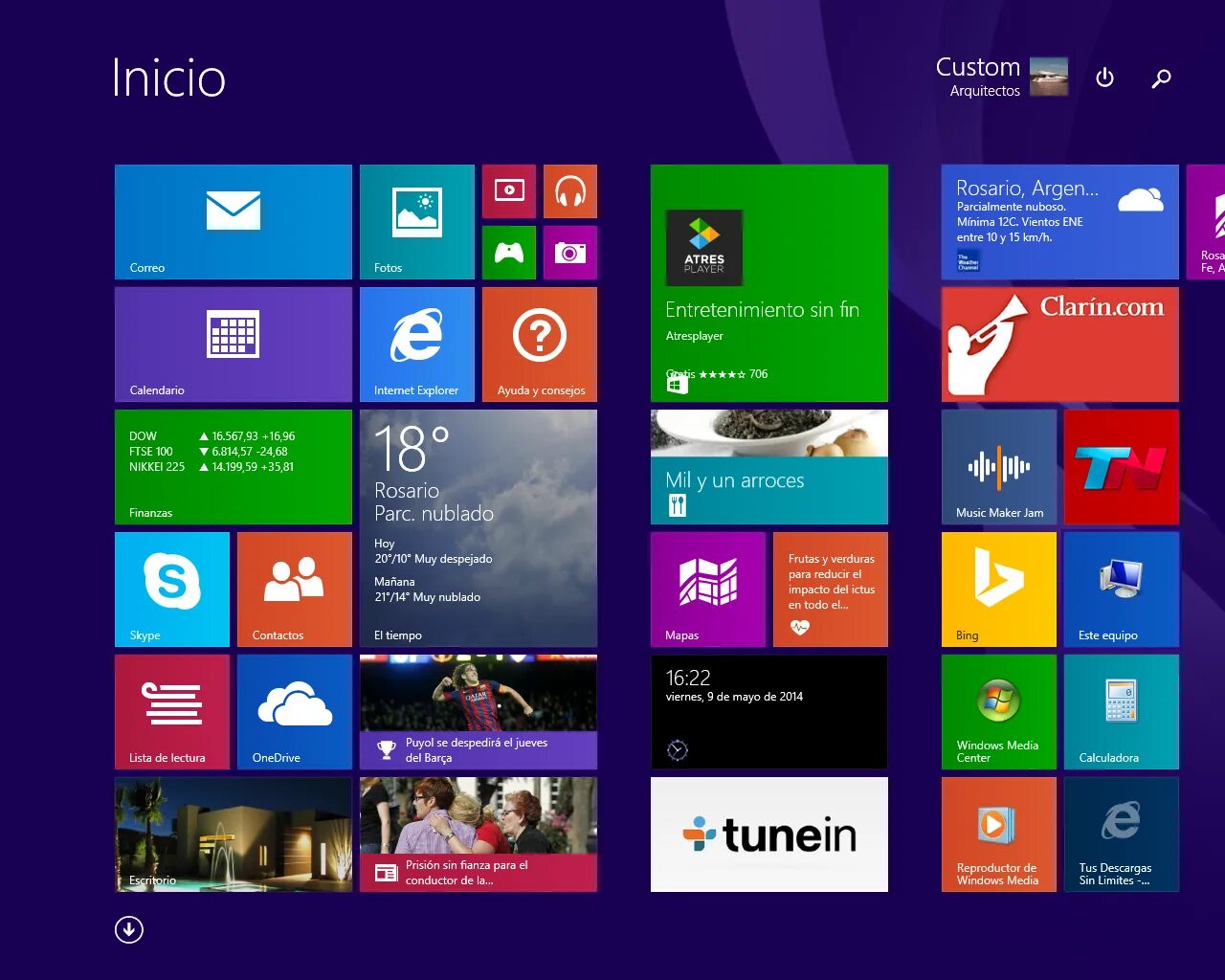Click the power options button
1225x980 pixels.
(1104, 78)
